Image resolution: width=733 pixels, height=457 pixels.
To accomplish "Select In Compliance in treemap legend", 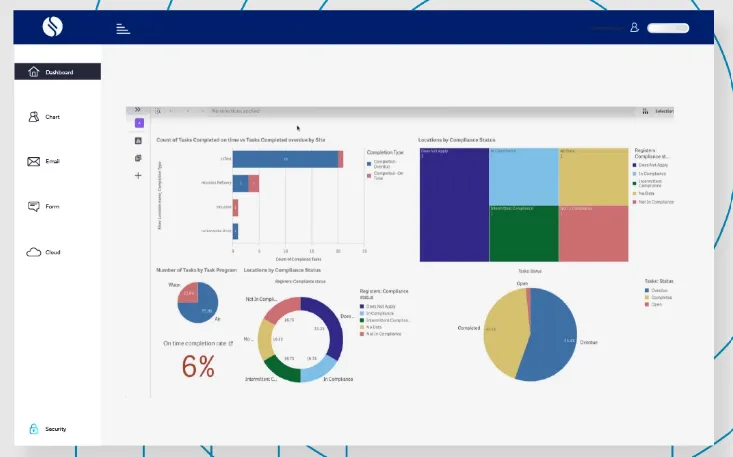I will tap(649, 174).
